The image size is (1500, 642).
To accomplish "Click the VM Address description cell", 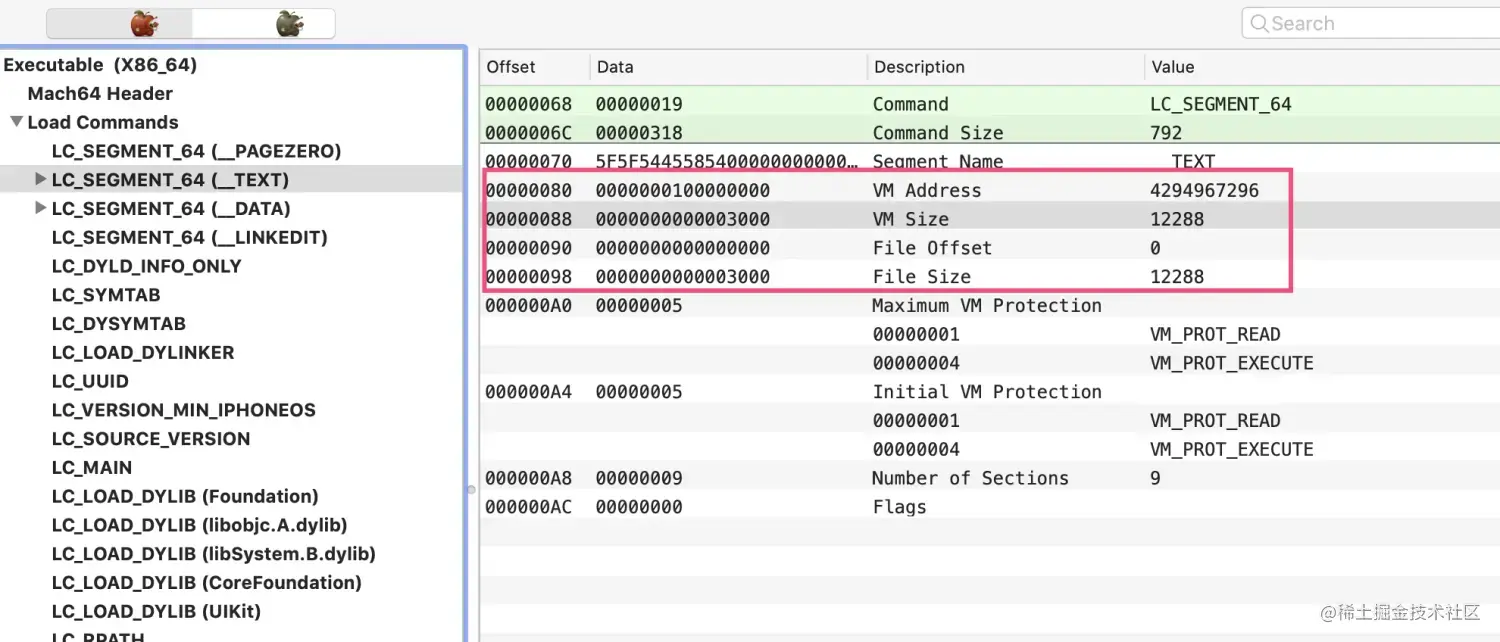I will (927, 190).
